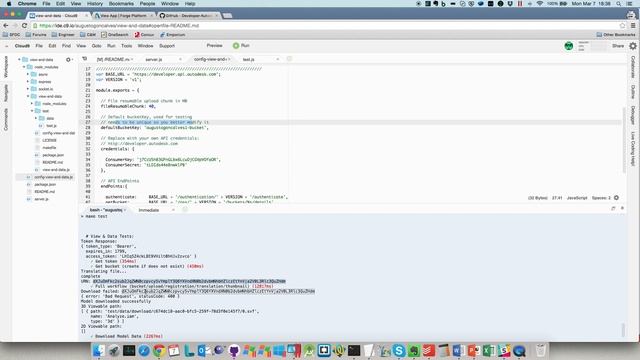
Task: Toggle the Debugger side panel
Action: [x=633, y=115]
